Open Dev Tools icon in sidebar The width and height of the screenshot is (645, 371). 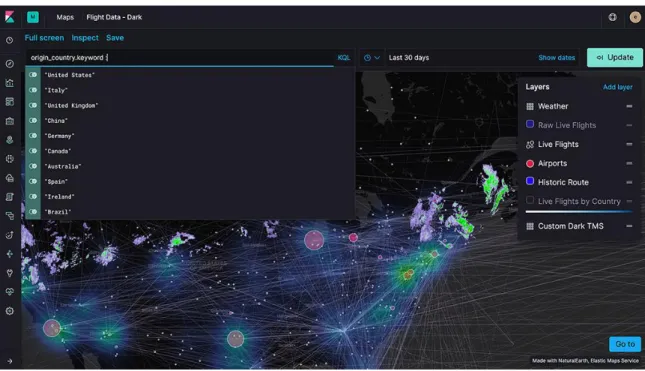[9, 273]
